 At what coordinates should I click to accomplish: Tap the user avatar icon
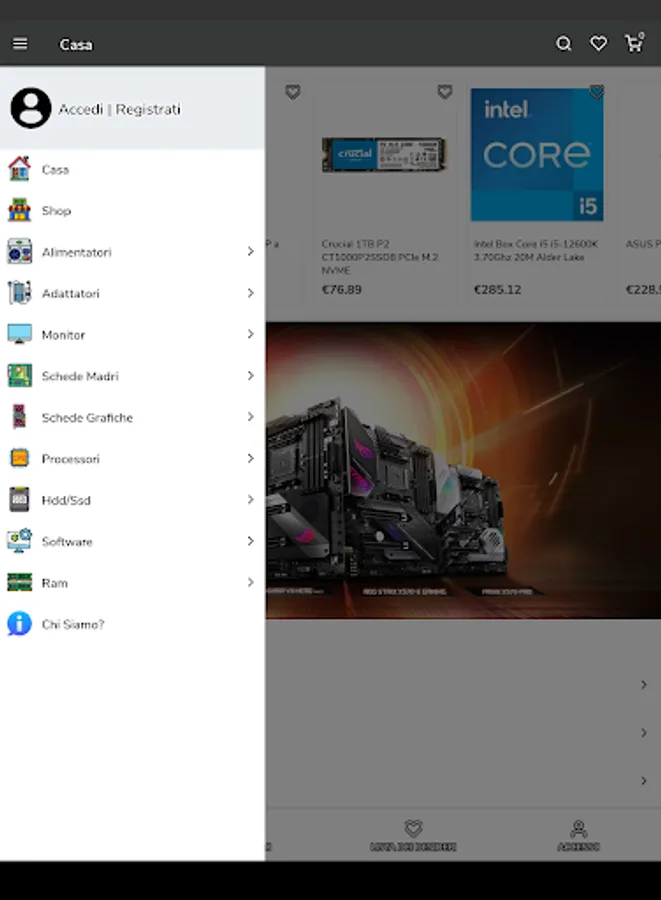(x=31, y=108)
